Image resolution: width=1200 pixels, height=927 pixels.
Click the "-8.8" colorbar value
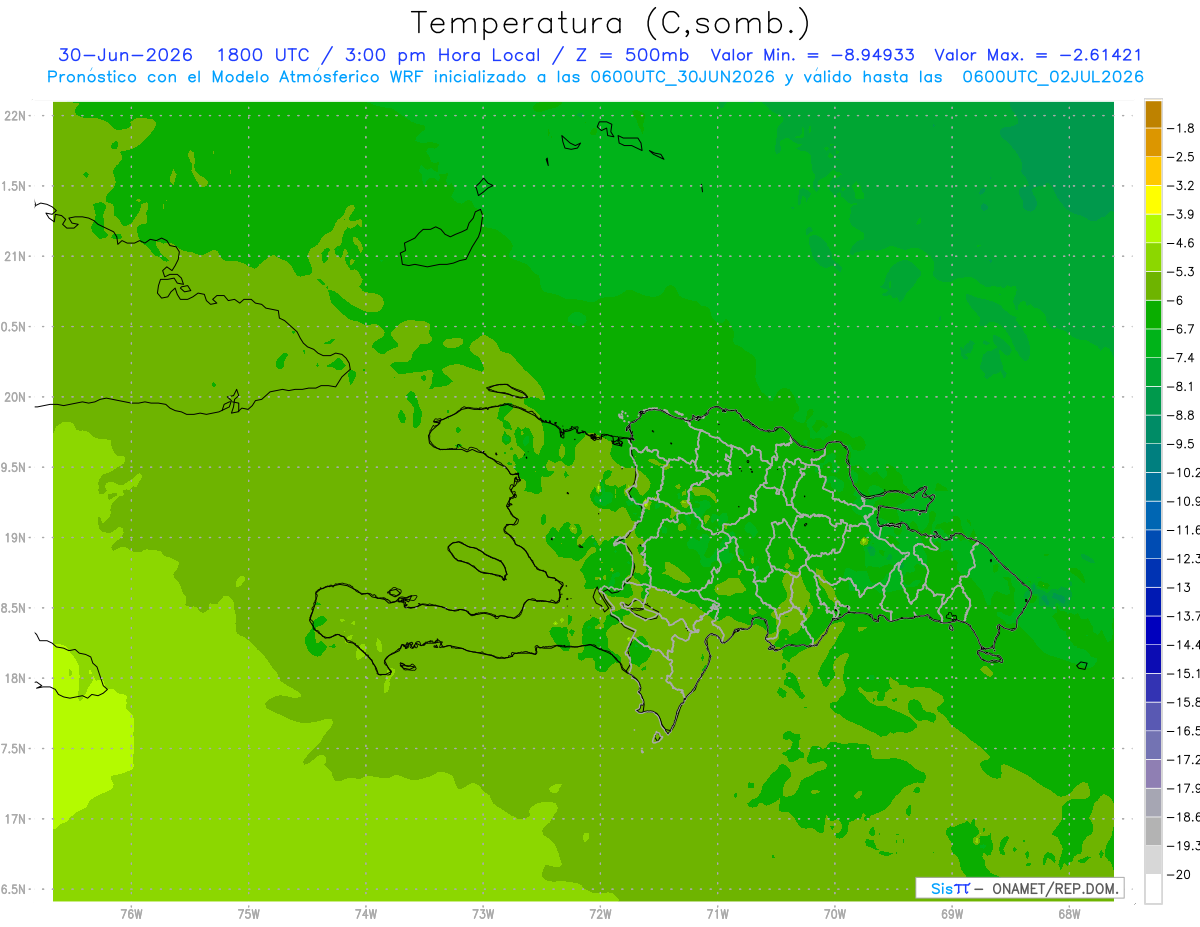click(1182, 415)
